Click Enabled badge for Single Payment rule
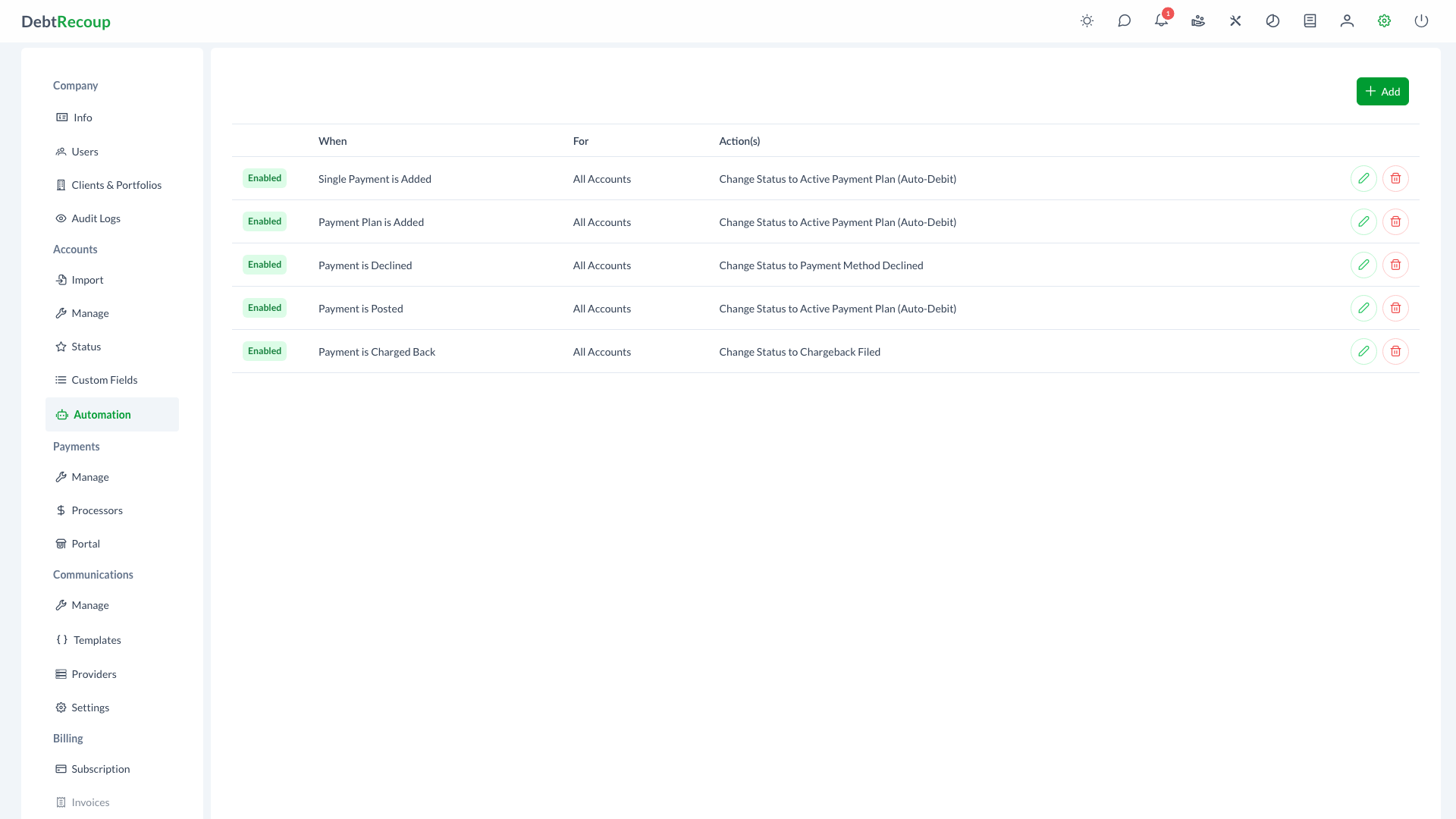The width and height of the screenshot is (1456, 819). point(265,178)
